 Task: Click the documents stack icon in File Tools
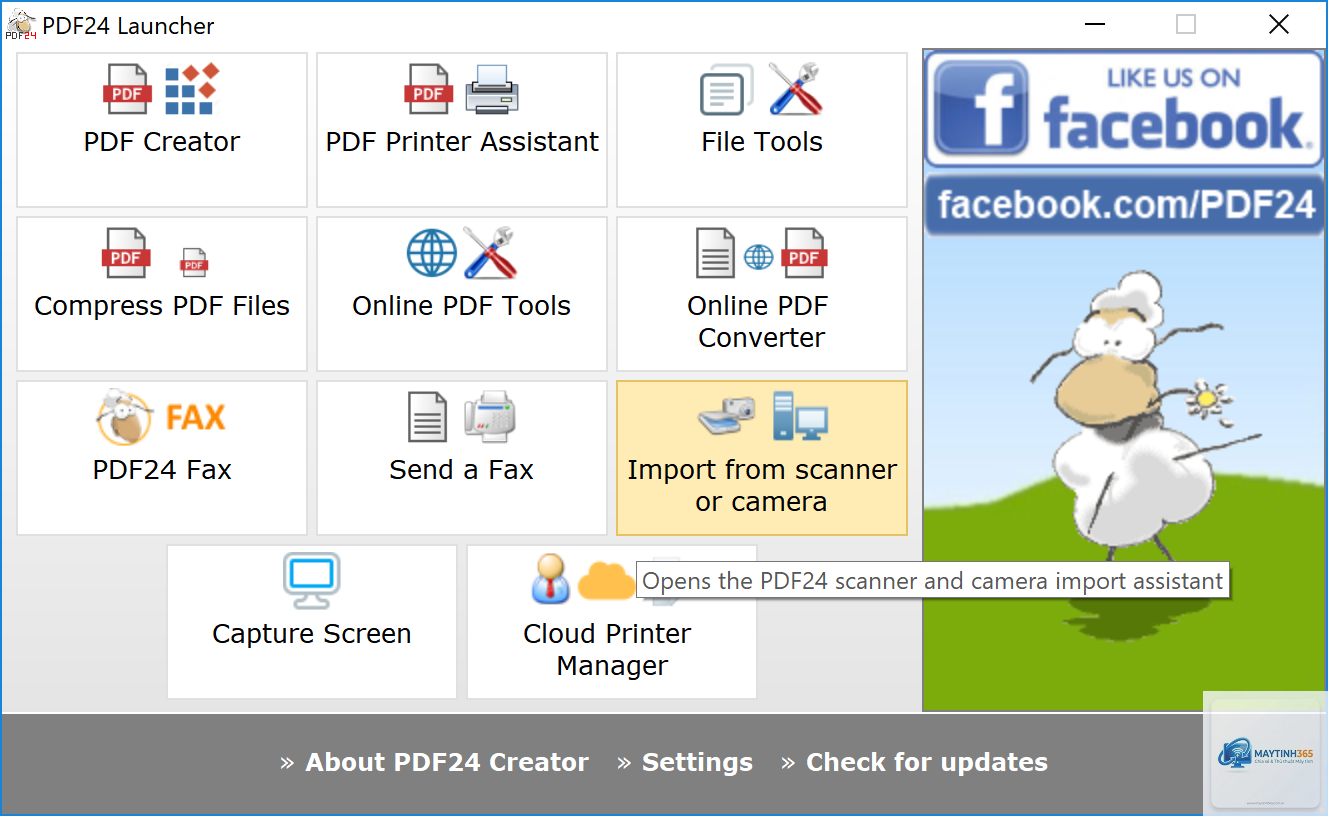[727, 90]
